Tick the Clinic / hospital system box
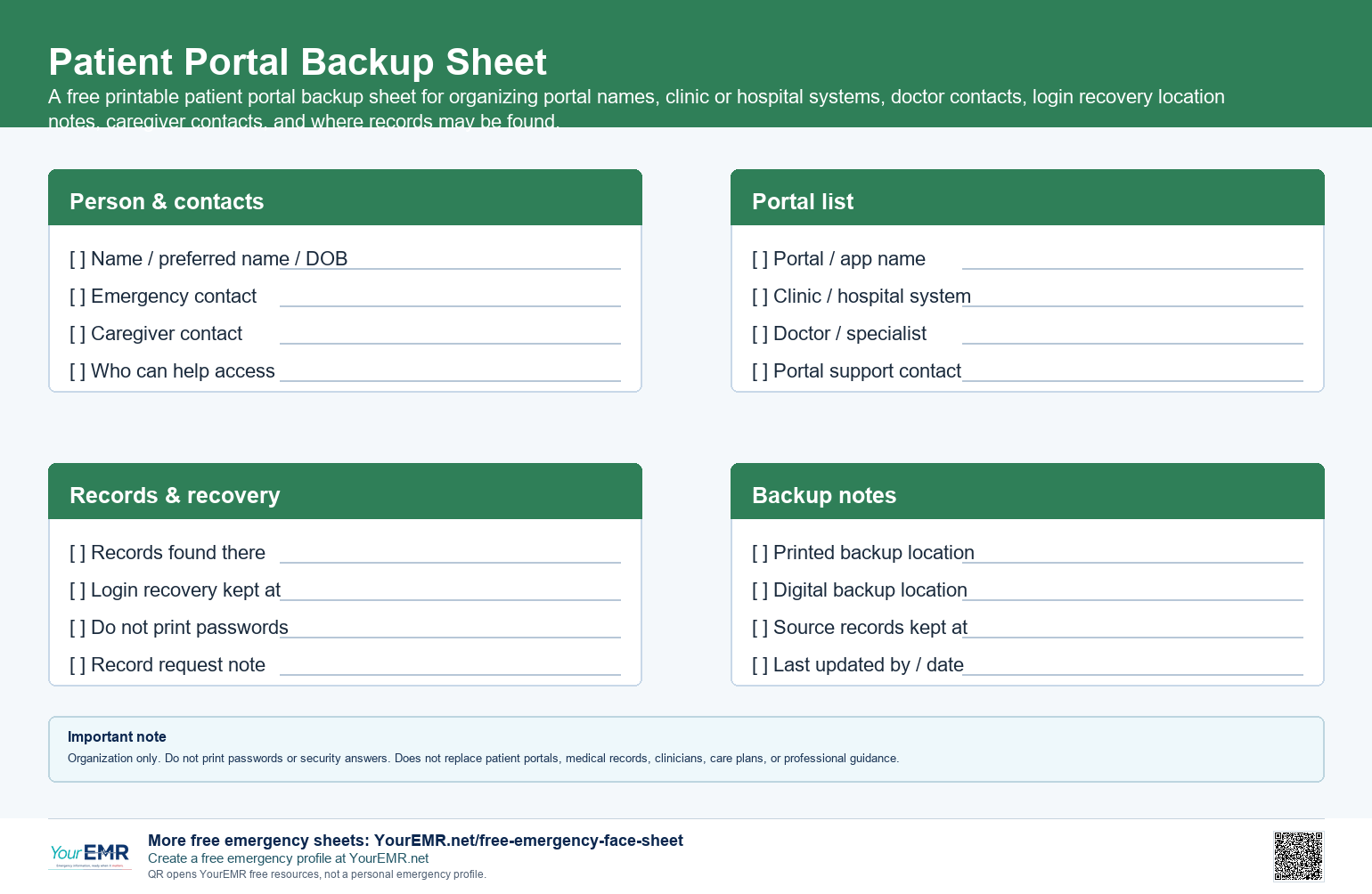1372x894 pixels. click(760, 297)
